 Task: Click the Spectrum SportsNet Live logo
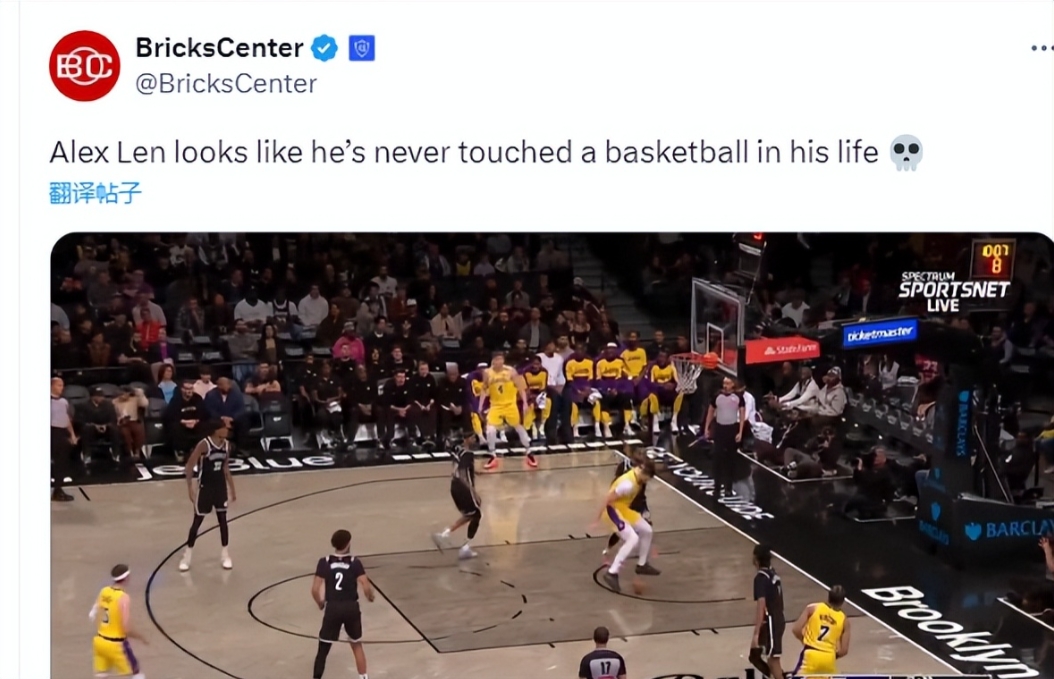pyautogui.click(x=953, y=291)
